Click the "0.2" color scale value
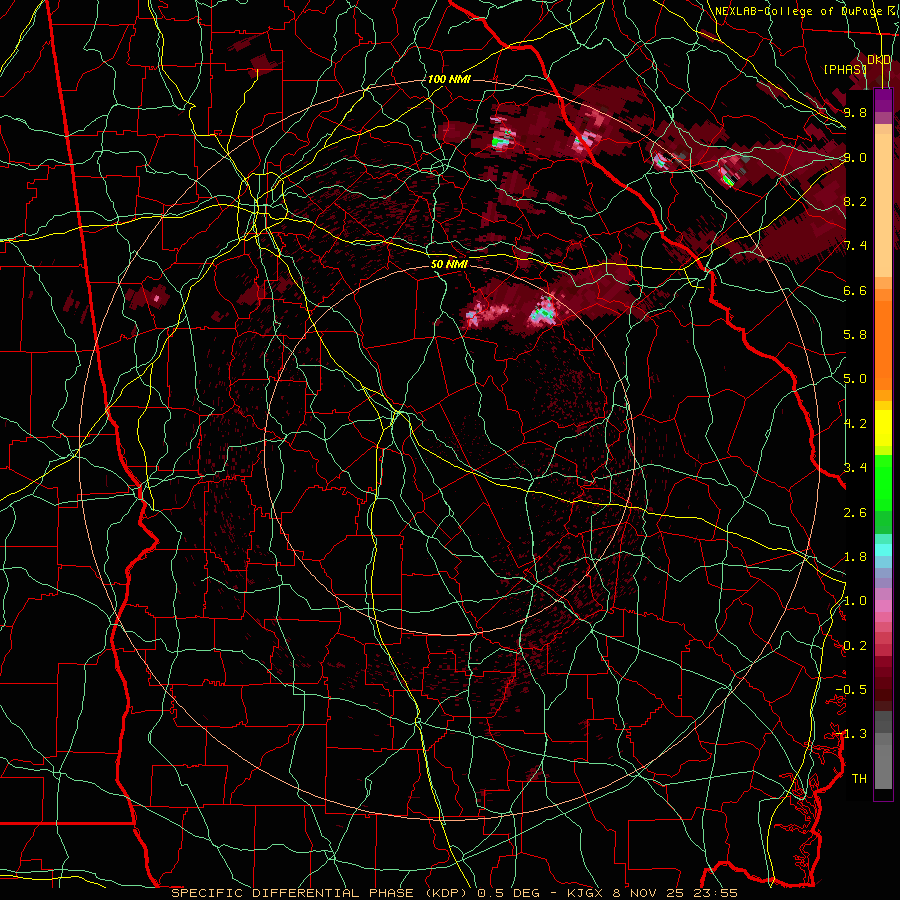900x900 pixels. coord(855,645)
